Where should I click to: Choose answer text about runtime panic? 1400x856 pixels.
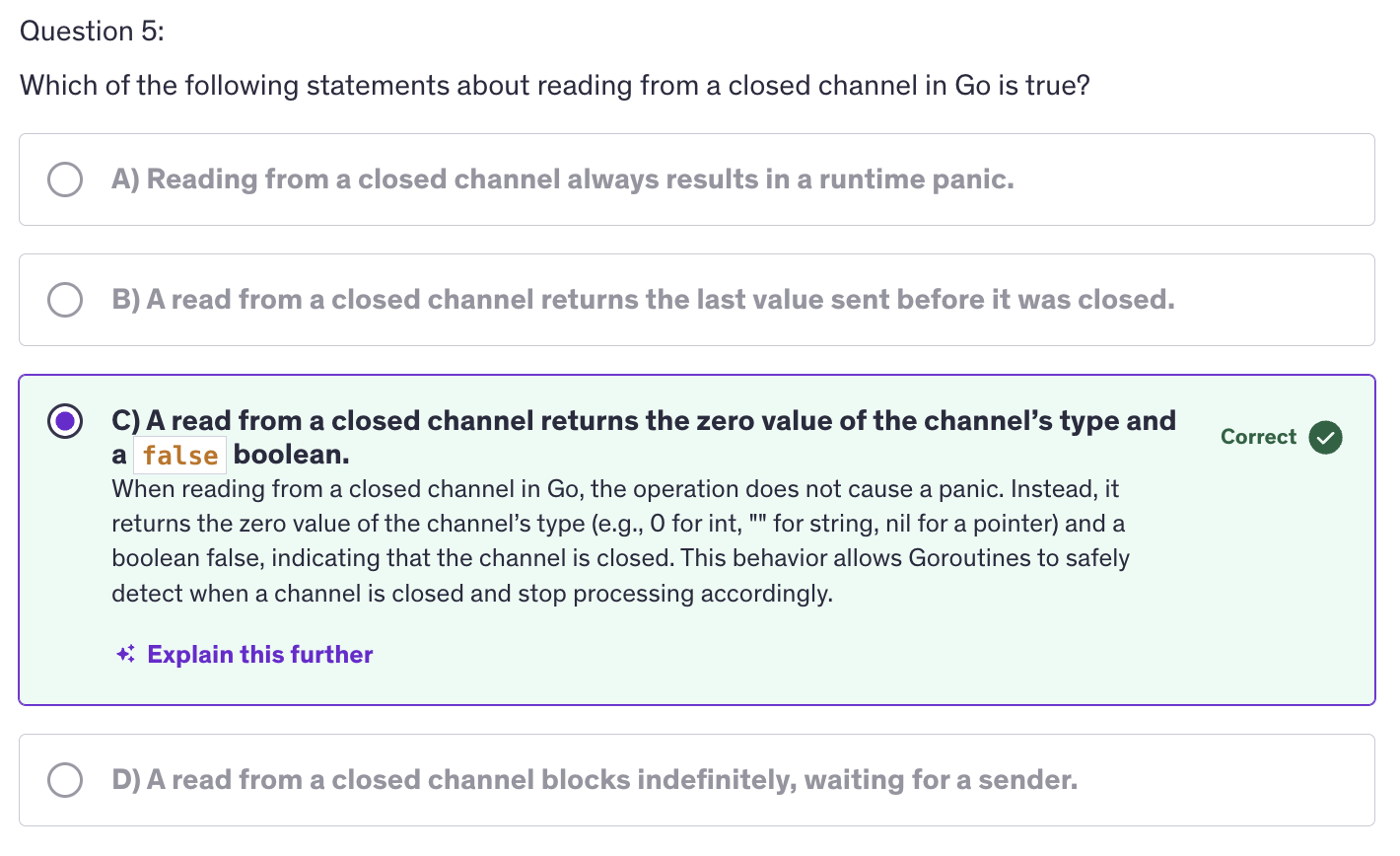pos(562,179)
